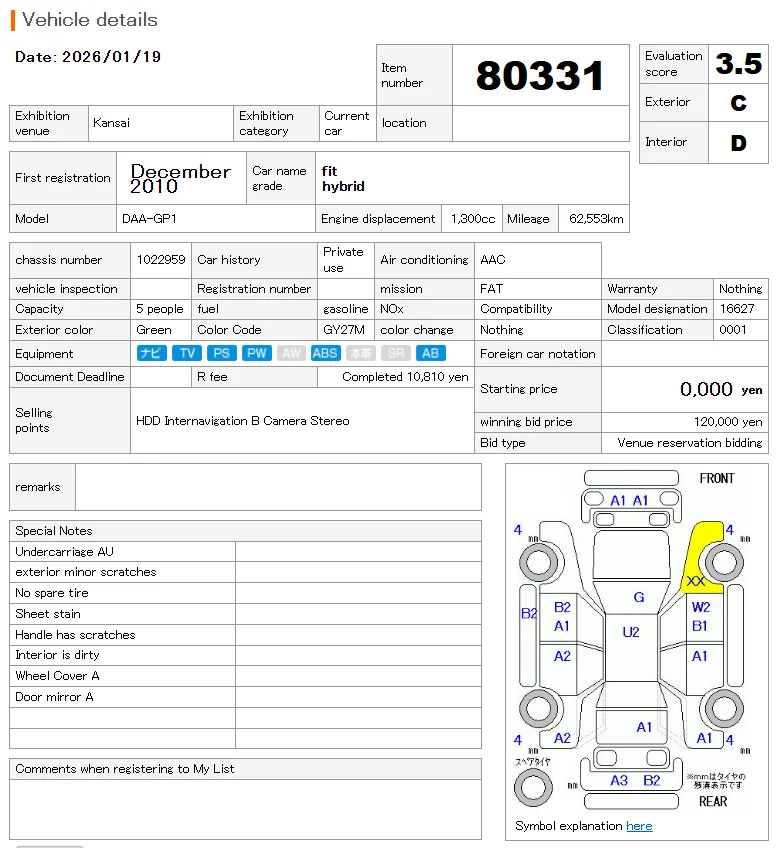The image size is (776, 848).
Task: Click the greyed SR sunroof badge
Action: pos(396,353)
